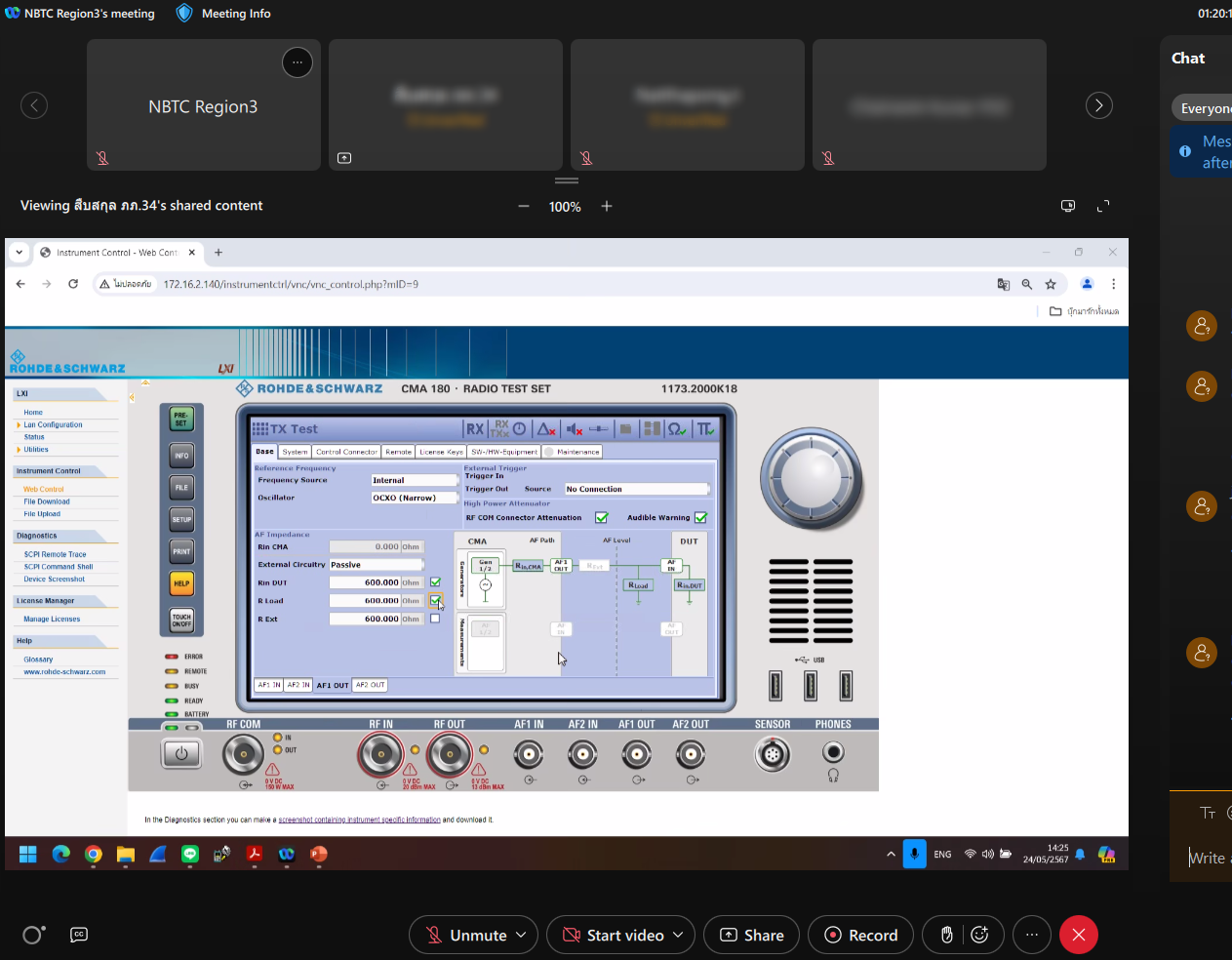Open Webex more options ellipsis button

1032,935
